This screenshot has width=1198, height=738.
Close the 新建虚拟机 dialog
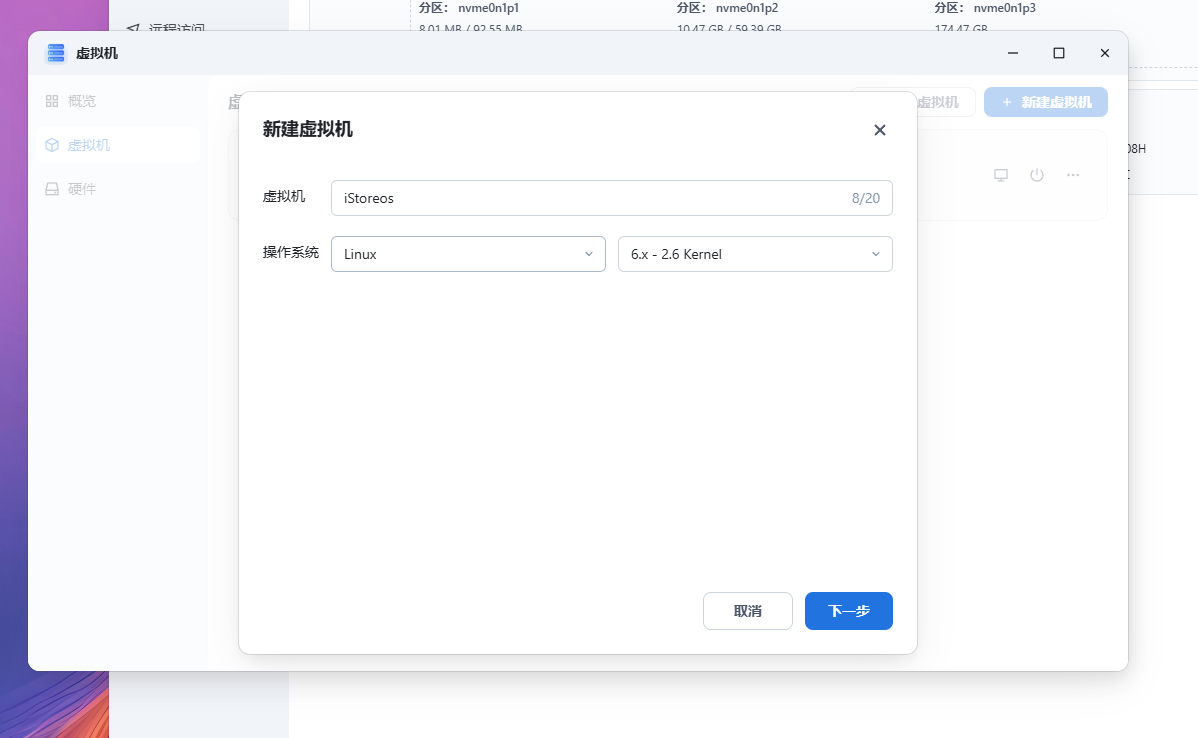[x=880, y=130]
